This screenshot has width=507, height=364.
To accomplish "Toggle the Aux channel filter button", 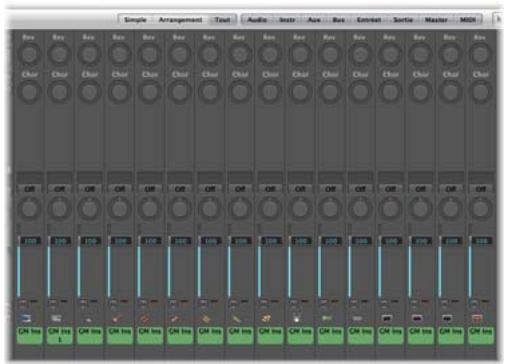I will [314, 20].
